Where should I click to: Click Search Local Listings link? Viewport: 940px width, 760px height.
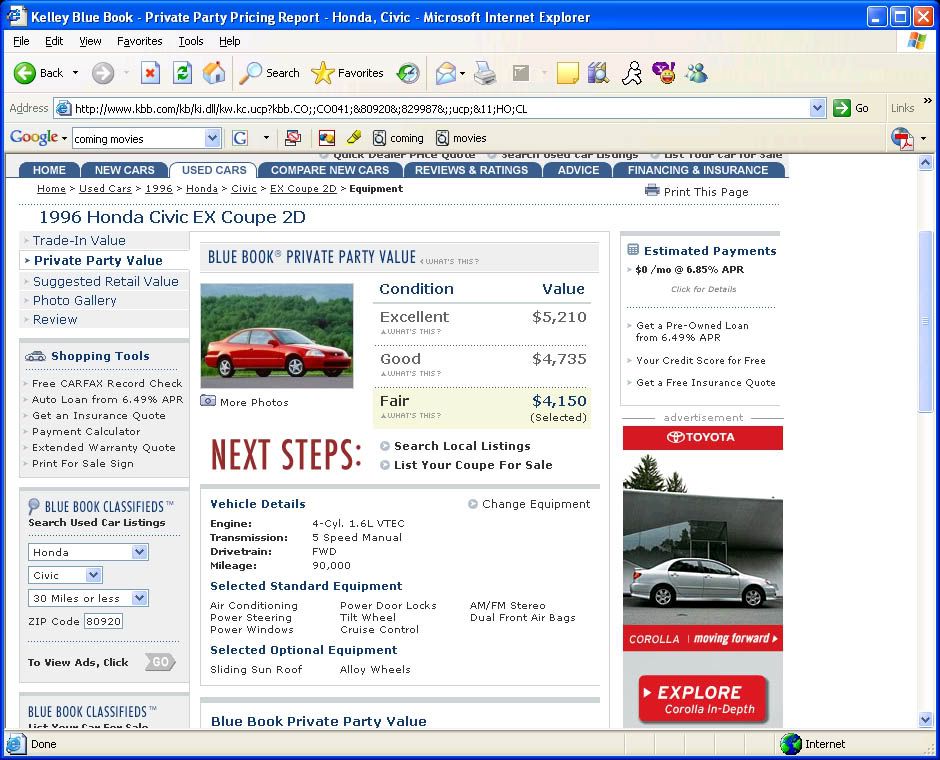coord(462,446)
